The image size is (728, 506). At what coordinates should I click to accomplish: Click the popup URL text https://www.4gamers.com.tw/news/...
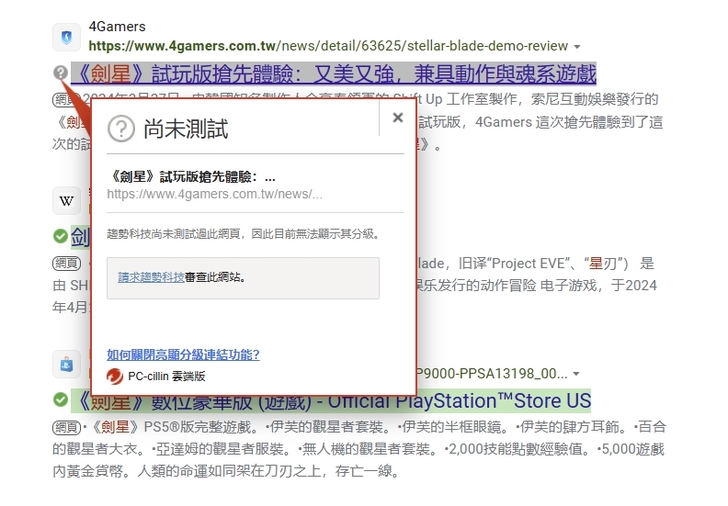pyautogui.click(x=214, y=194)
